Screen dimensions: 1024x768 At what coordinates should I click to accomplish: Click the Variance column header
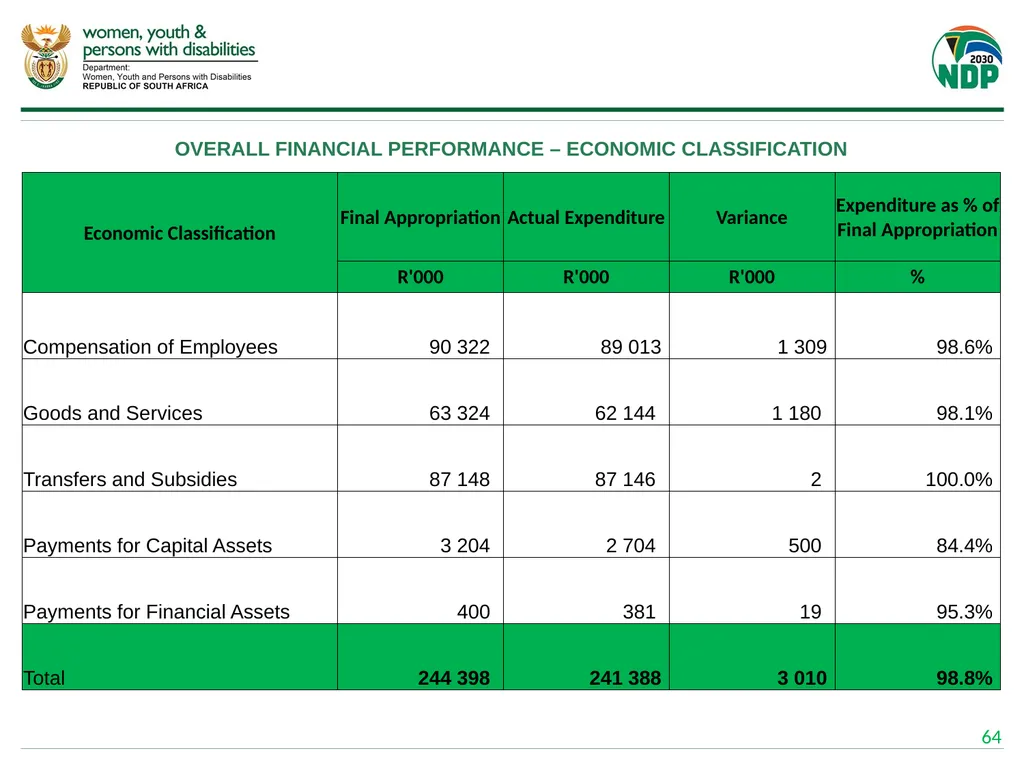pyautogui.click(x=752, y=217)
